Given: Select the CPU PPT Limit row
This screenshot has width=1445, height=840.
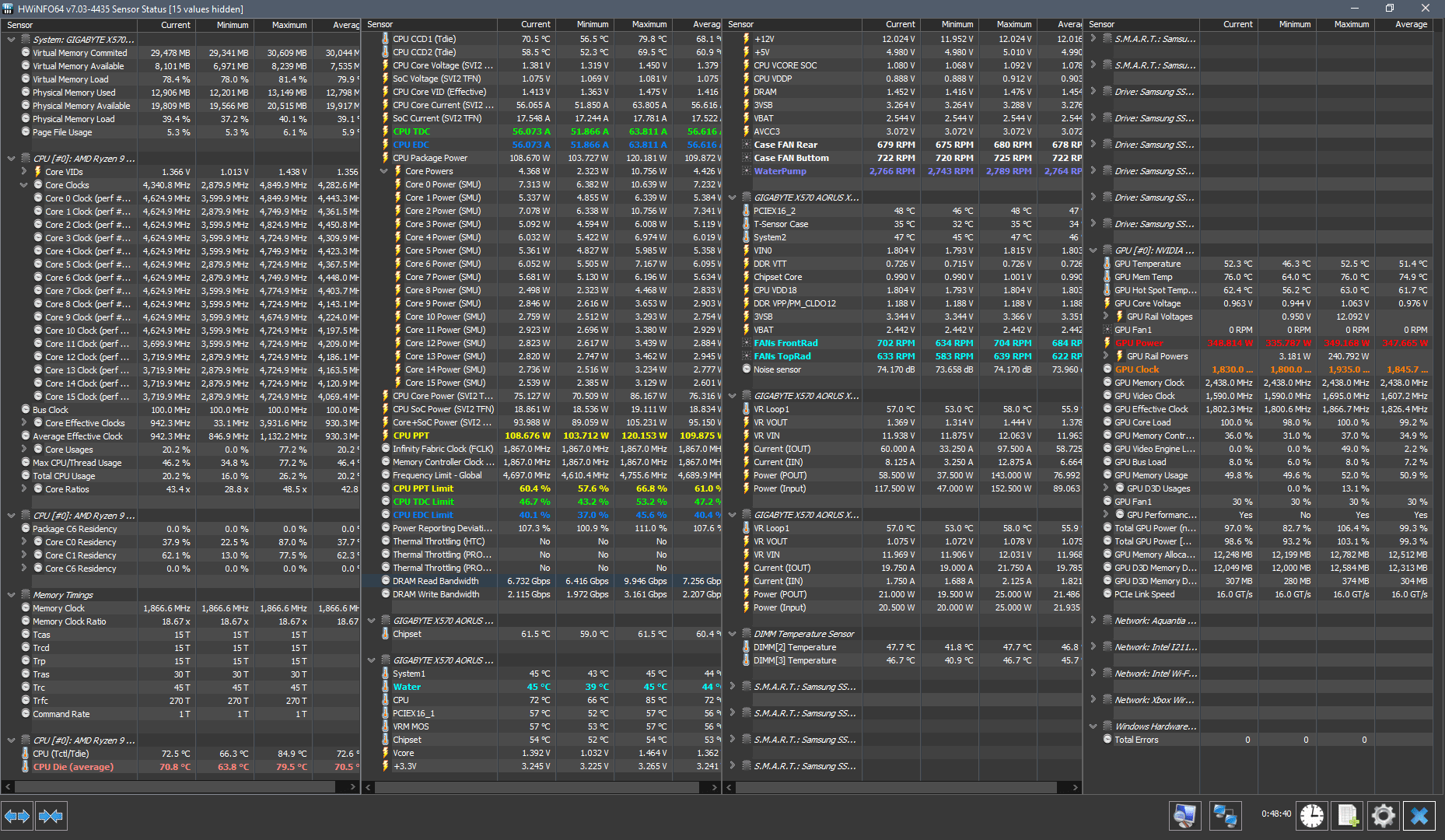Looking at the screenshot, I should tap(541, 488).
